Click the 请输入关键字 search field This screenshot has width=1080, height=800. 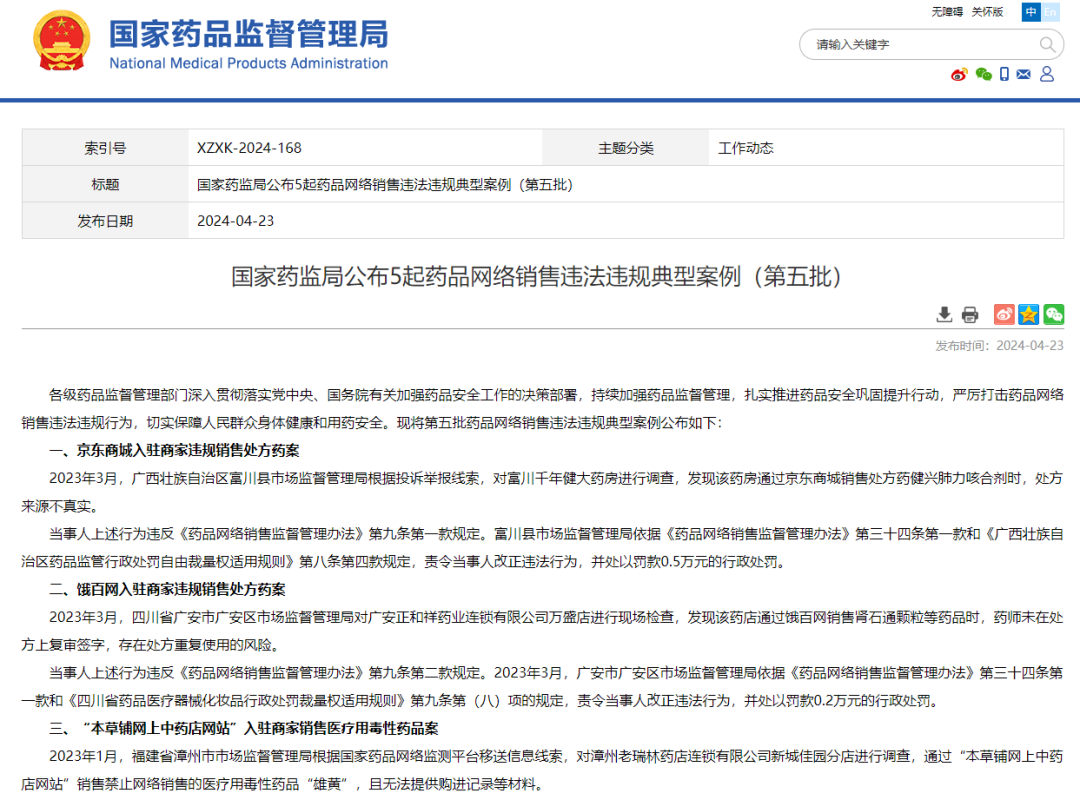(920, 44)
